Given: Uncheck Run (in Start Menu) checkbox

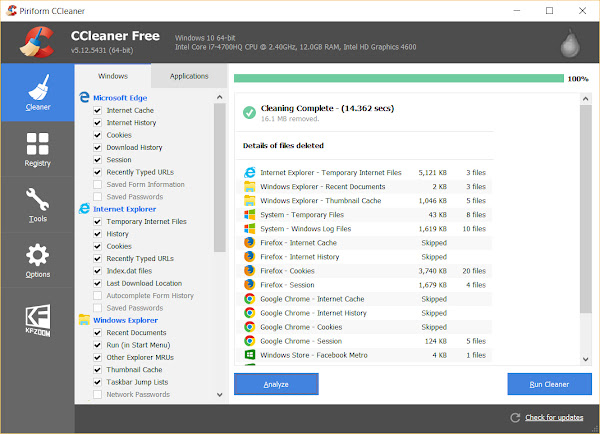Looking at the screenshot, I should 98,345.
